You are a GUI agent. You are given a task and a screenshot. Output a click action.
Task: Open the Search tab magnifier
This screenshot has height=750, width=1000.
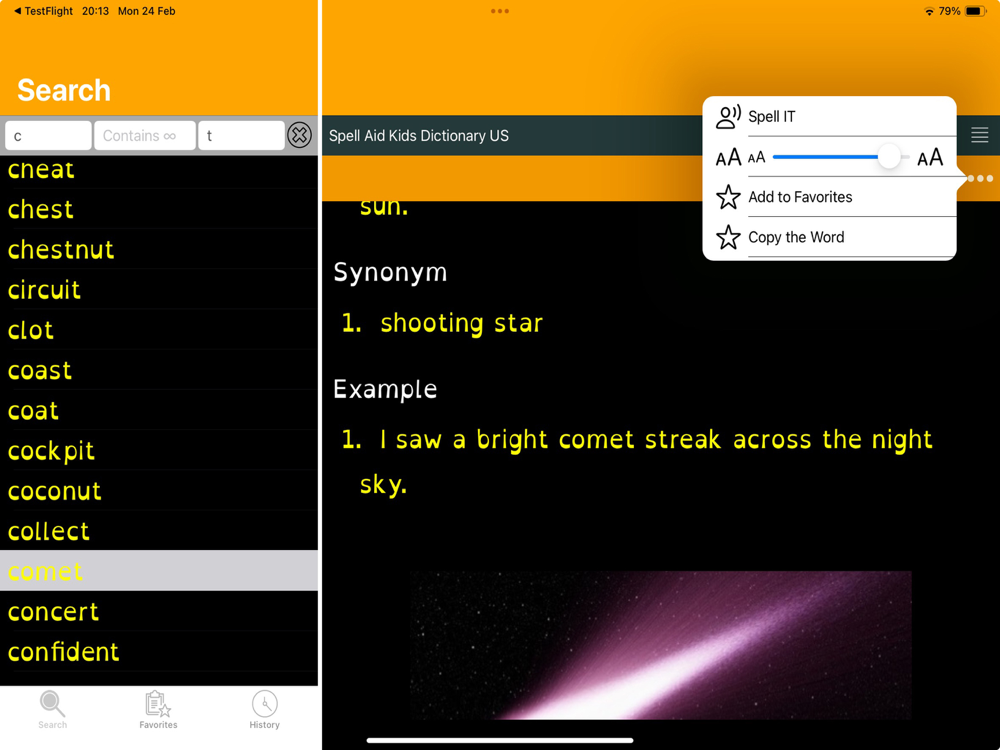pyautogui.click(x=52, y=709)
